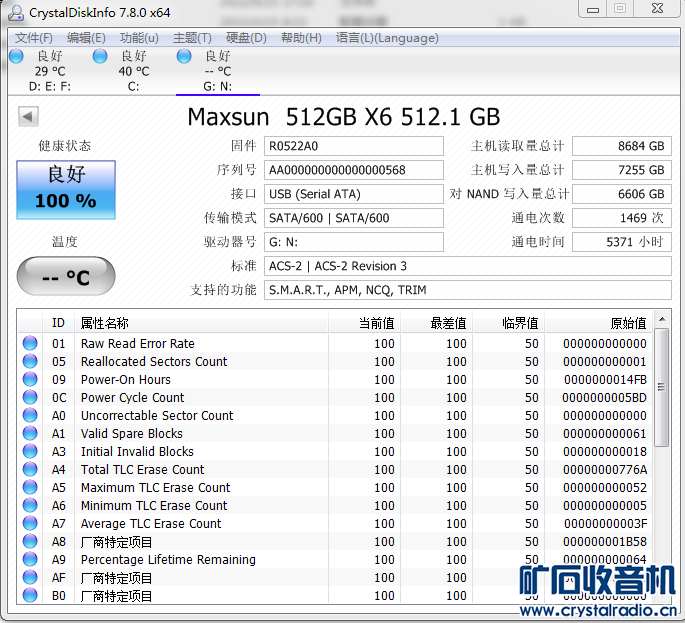Open the 帮助(H) menu
The image size is (685, 623).
pyautogui.click(x=301, y=38)
